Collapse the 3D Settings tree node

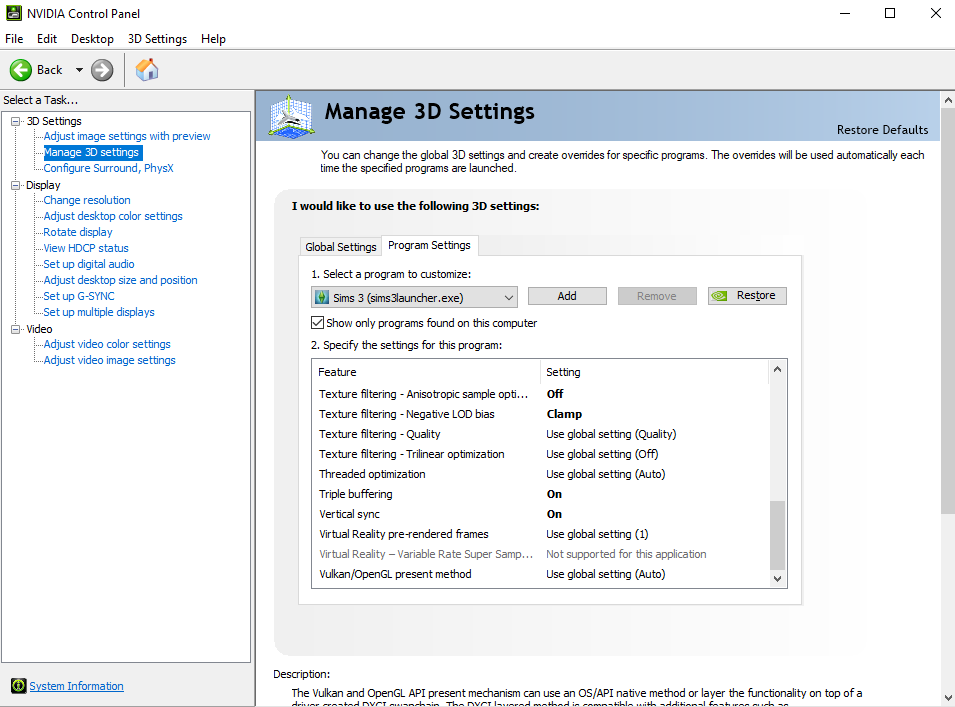16,121
